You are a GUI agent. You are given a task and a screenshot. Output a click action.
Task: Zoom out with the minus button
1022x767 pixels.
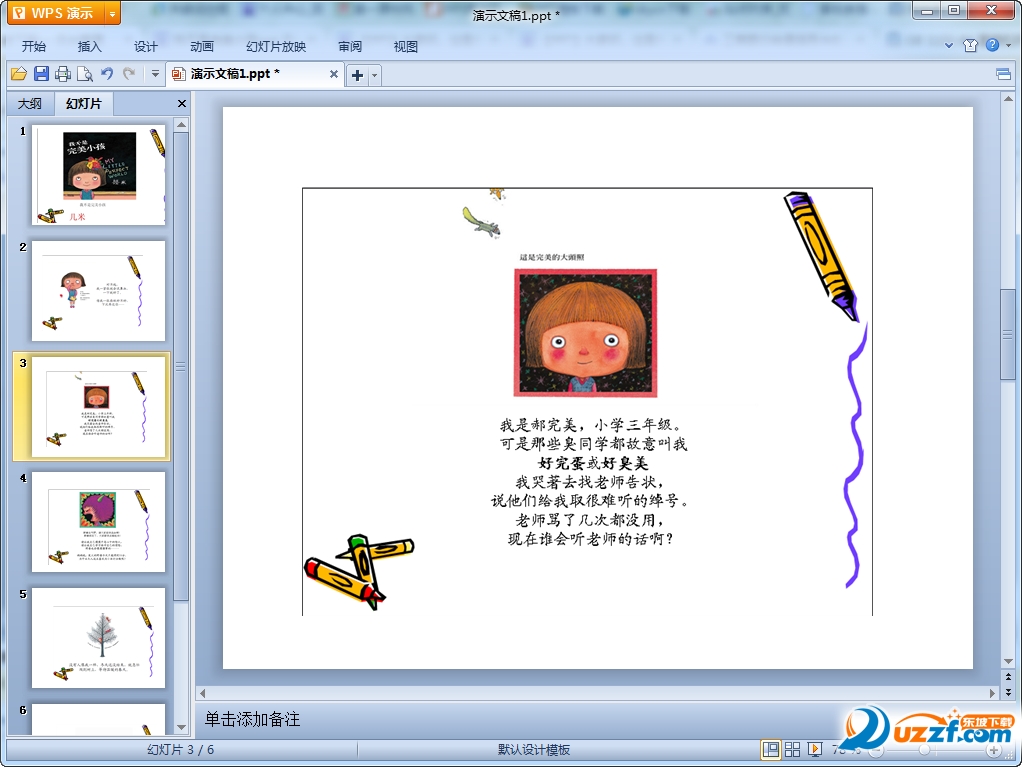pos(877,751)
